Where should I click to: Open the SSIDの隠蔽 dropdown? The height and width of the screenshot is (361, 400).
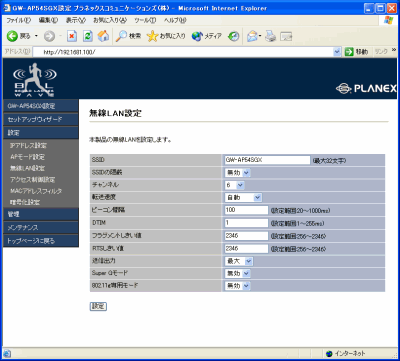click(237, 173)
